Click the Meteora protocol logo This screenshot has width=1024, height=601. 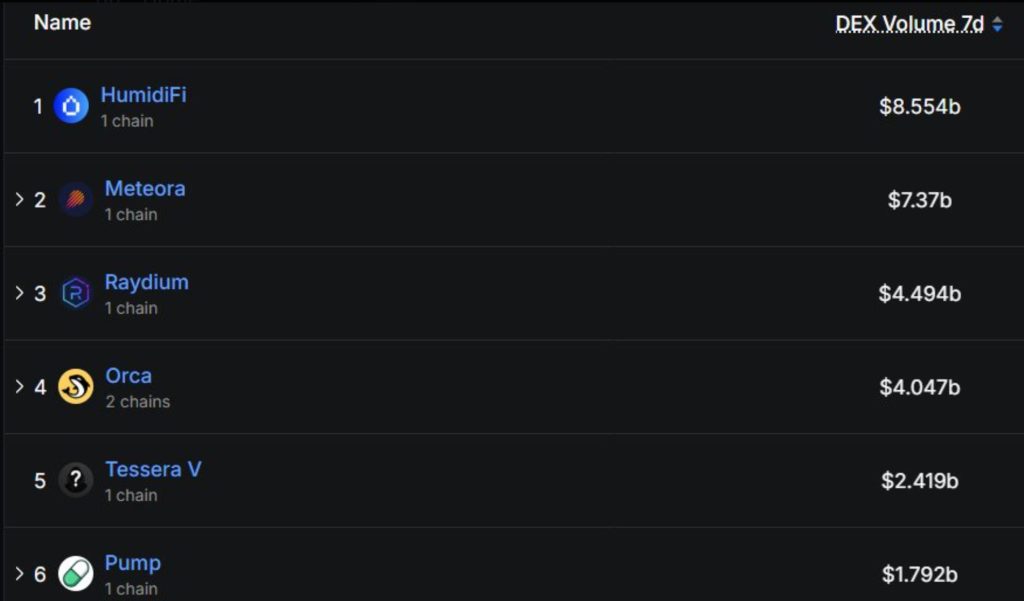[75, 200]
